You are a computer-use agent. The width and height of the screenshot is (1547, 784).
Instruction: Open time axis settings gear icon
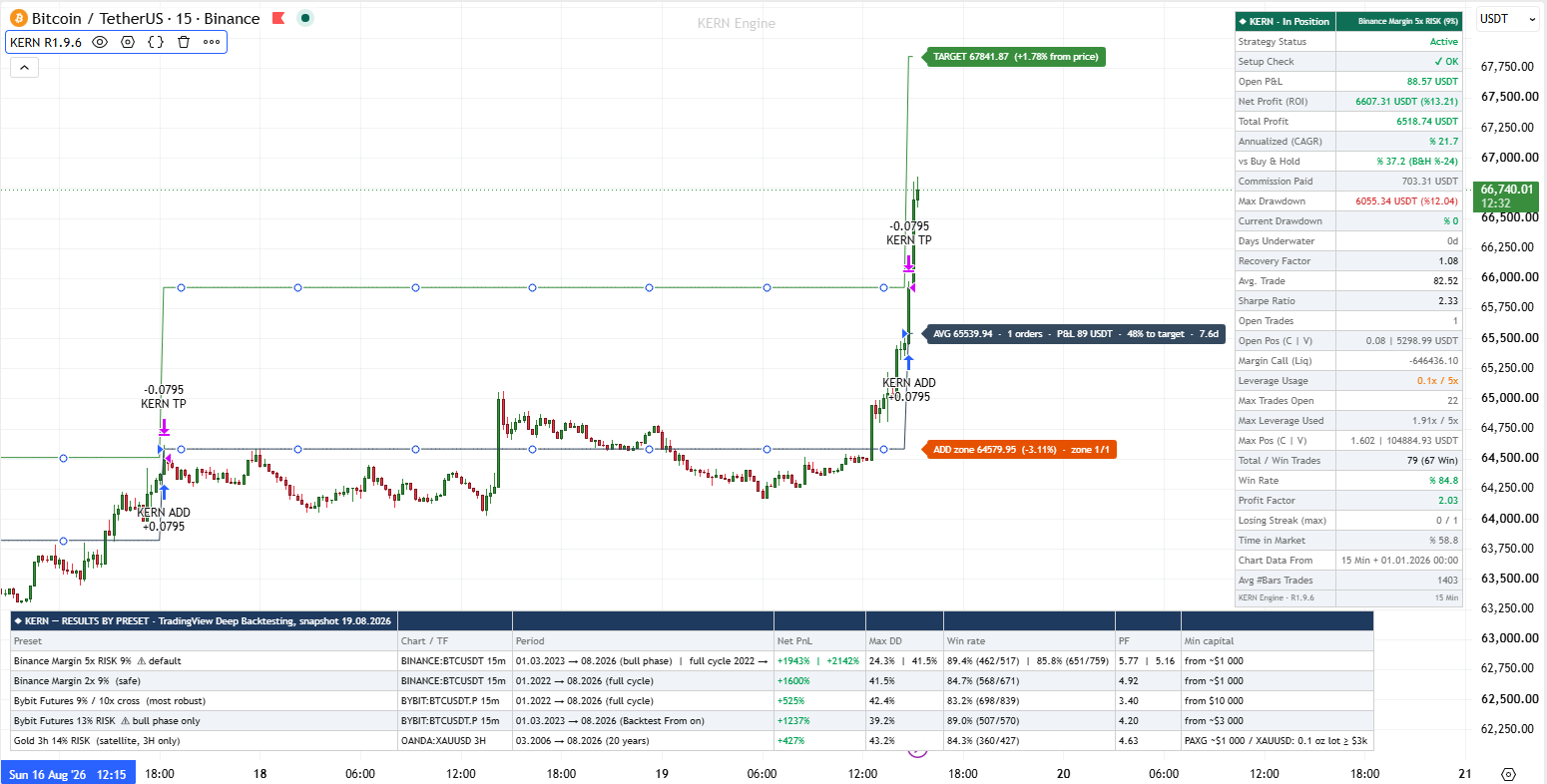pyautogui.click(x=1508, y=774)
